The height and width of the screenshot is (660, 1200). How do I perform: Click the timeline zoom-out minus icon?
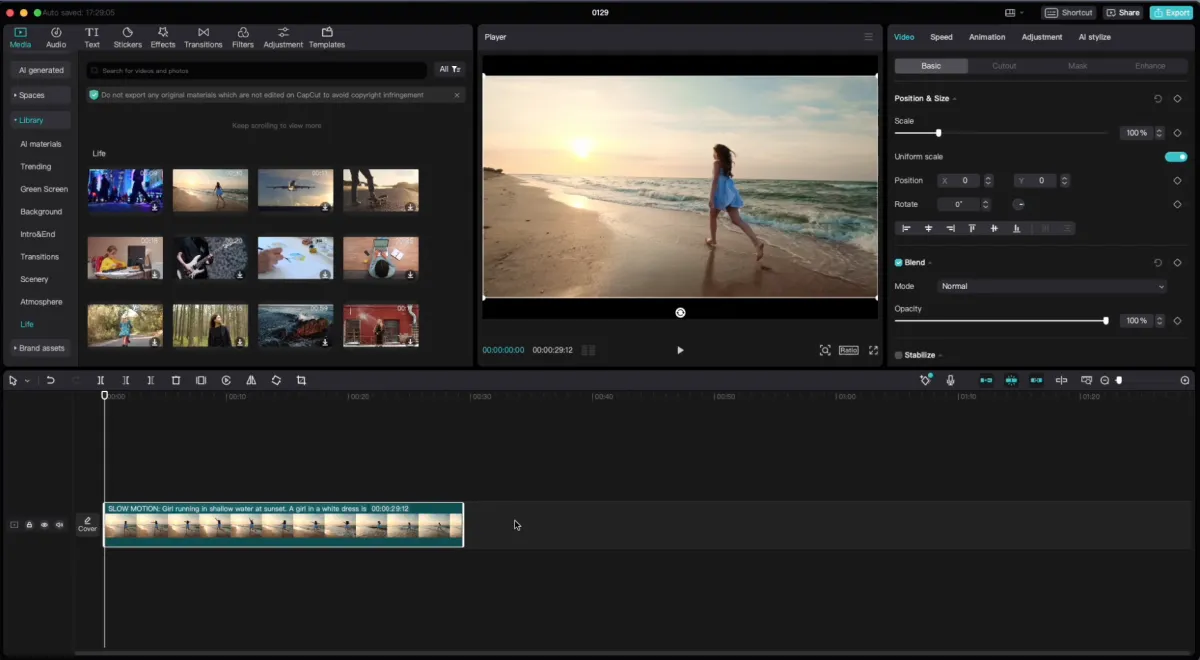coord(1105,380)
